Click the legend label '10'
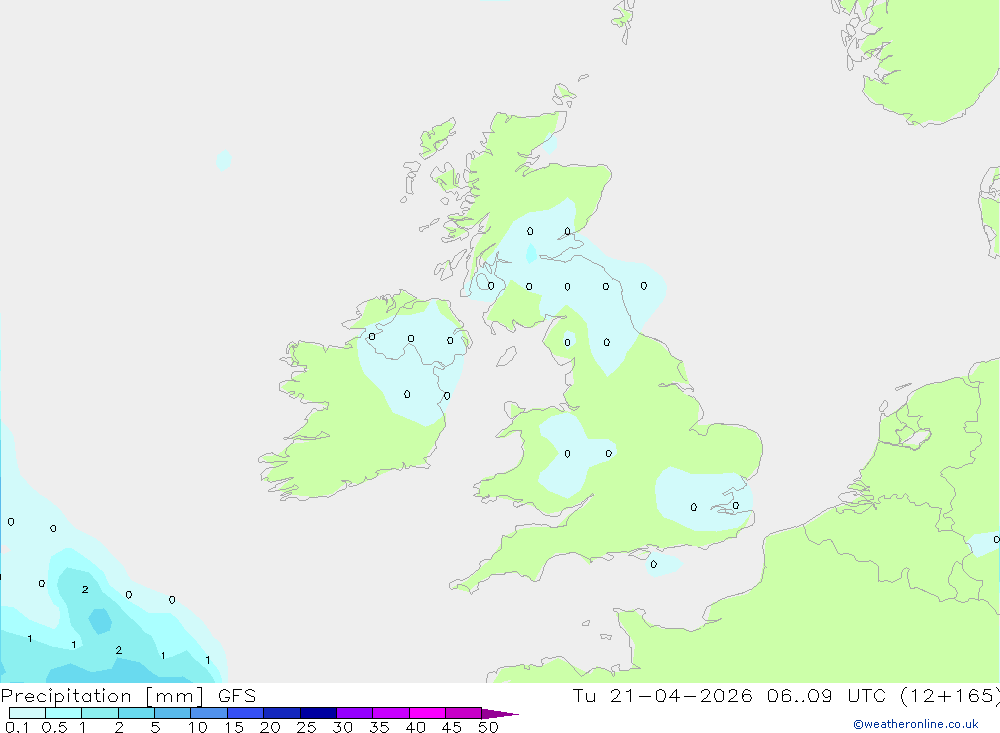Viewport: 1000px width, 733px height. click(x=198, y=727)
